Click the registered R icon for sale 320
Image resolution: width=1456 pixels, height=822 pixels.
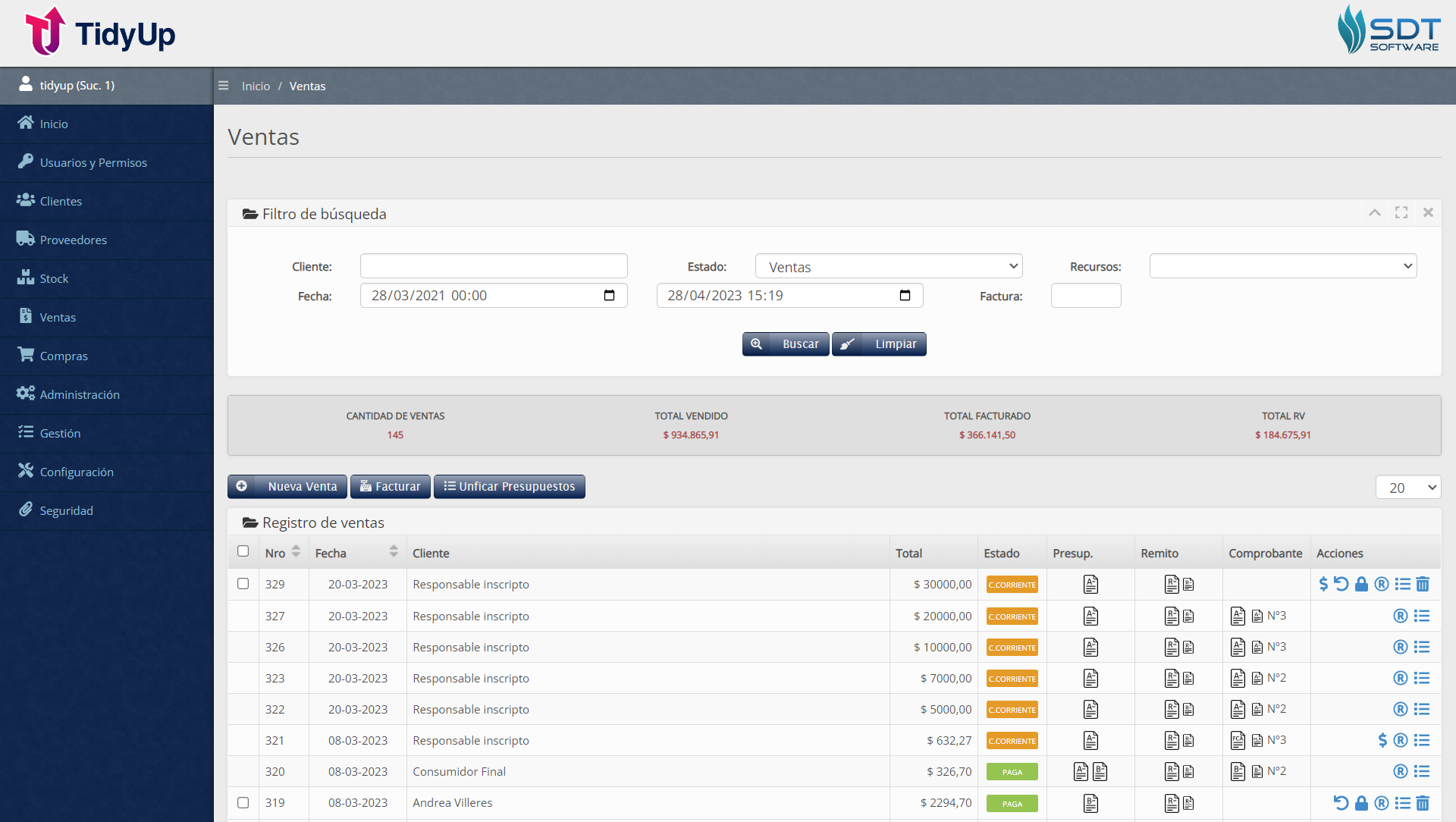pos(1401,771)
